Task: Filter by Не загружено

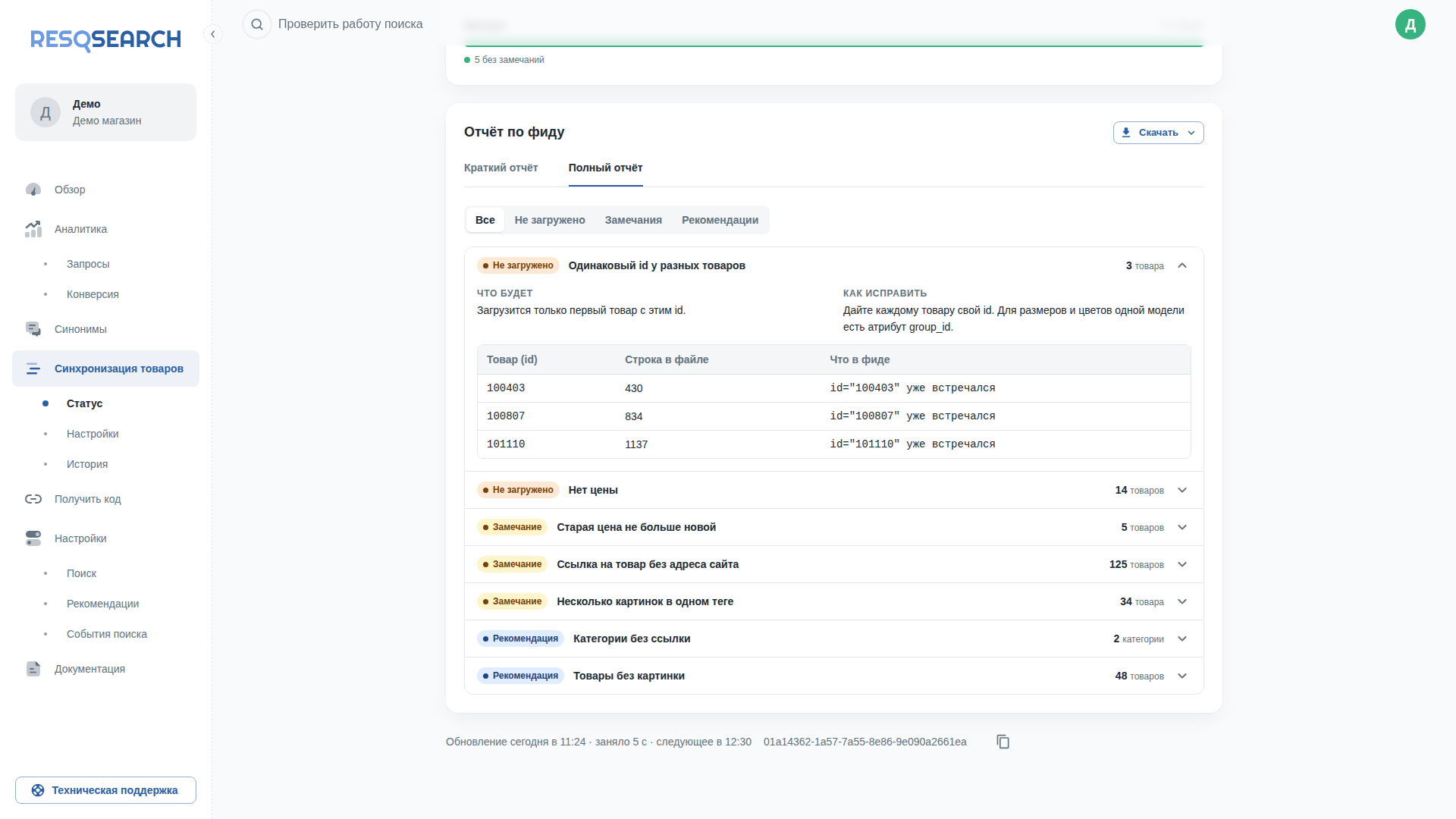Action: [x=550, y=220]
